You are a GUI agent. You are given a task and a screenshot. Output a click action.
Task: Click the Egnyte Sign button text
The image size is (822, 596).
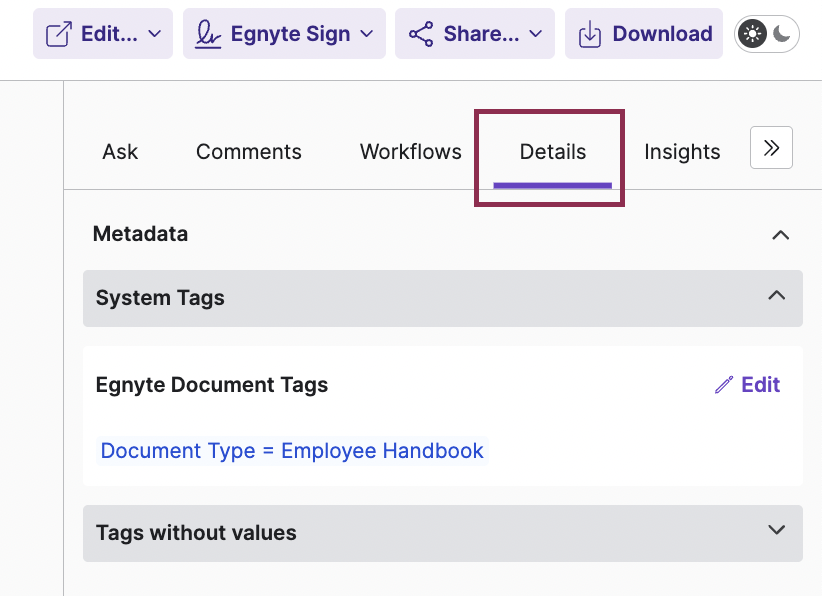click(290, 34)
